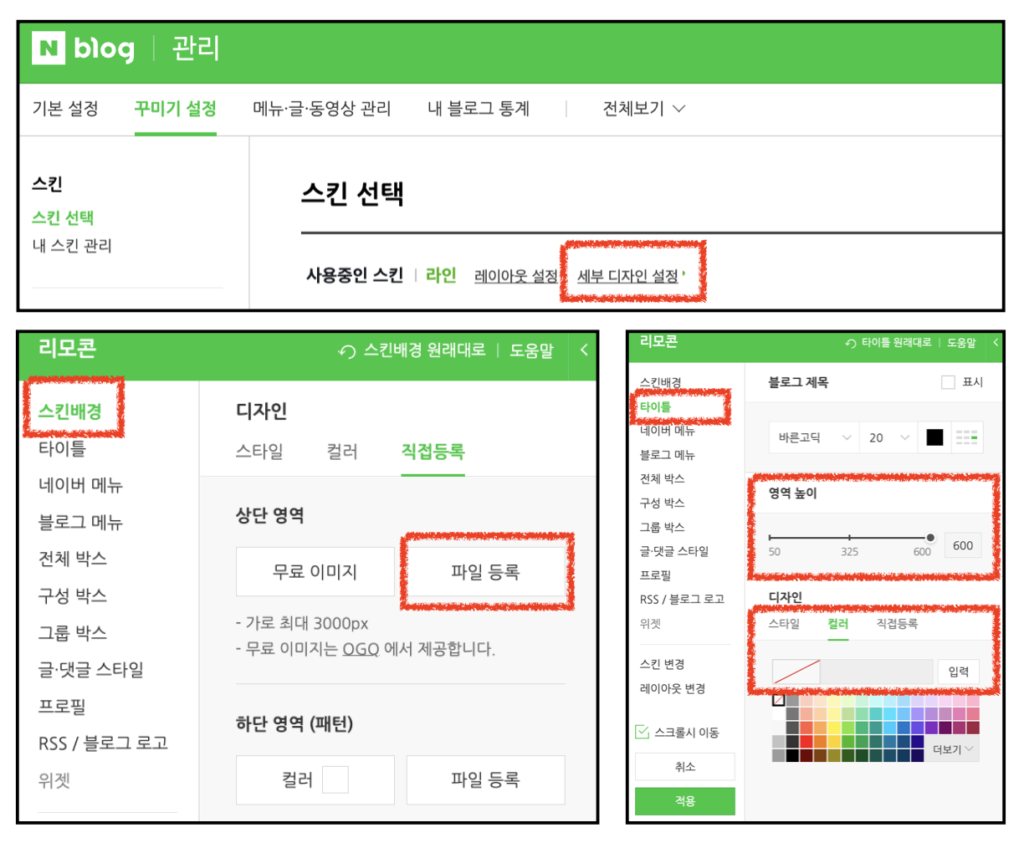Toggle the 표시 checkbox for blog title
This screenshot has width=1024, height=843.
[948, 382]
